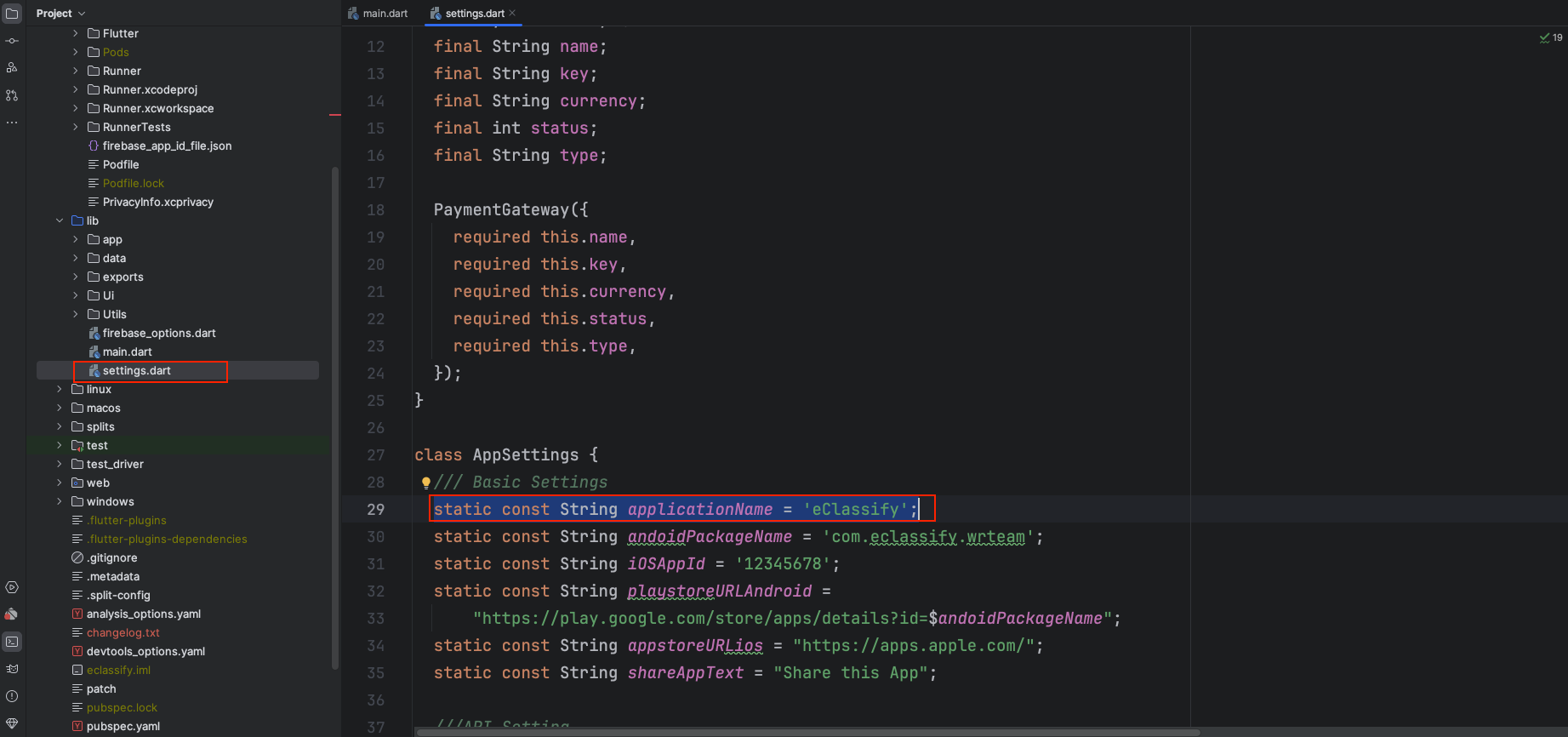Open the Run hexagon play icon
1568x737 pixels.
[12, 587]
